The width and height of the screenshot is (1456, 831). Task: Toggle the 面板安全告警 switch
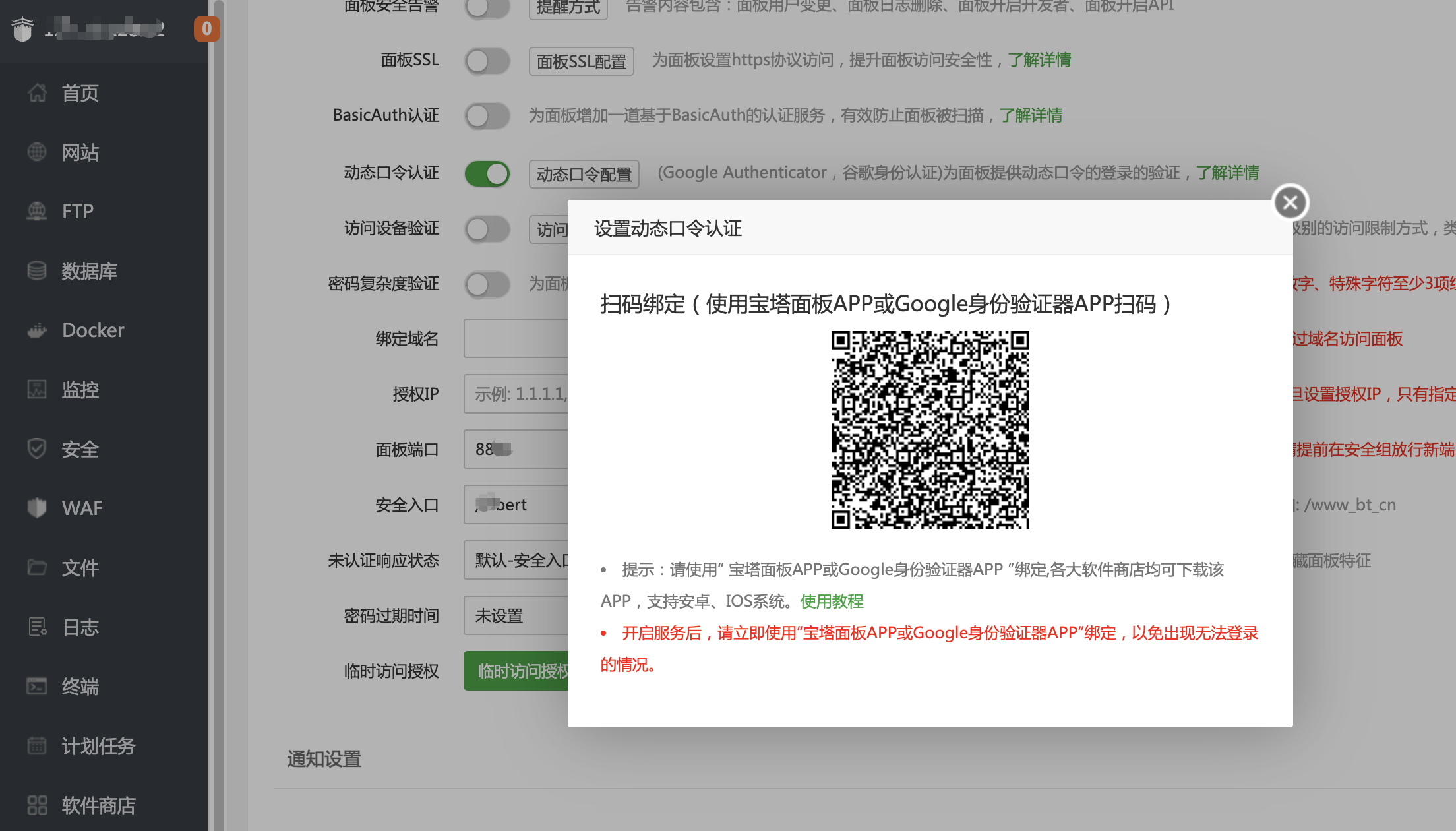coord(487,7)
